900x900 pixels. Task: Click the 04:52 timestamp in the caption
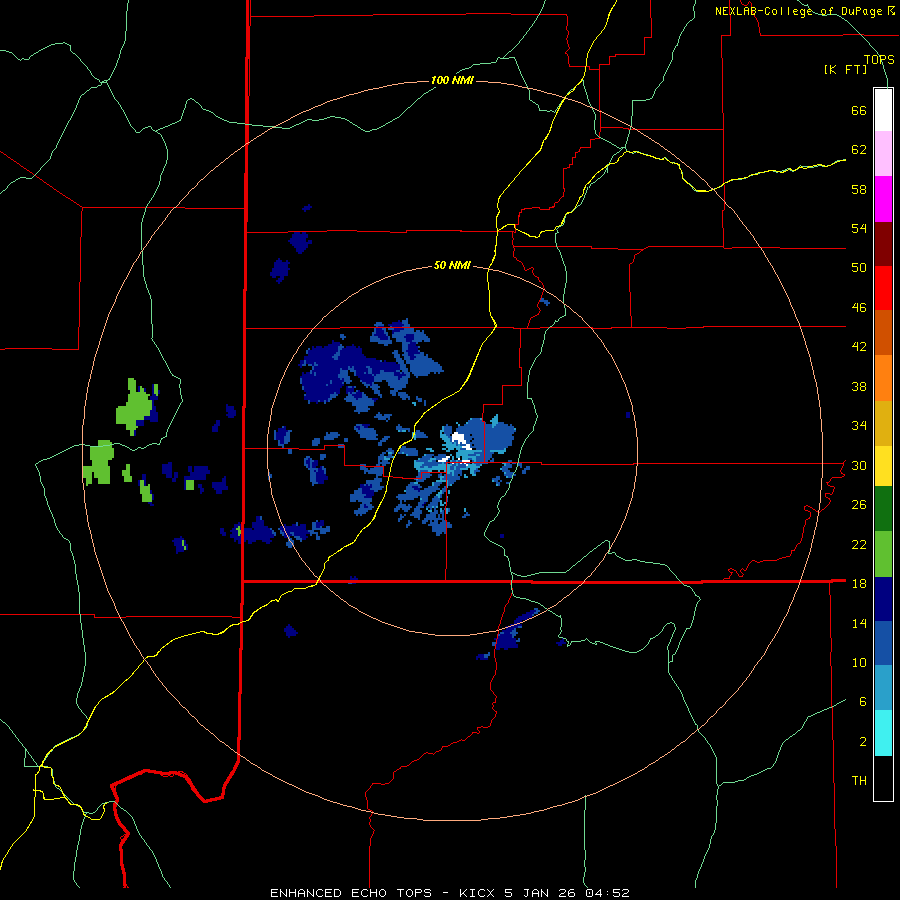click(607, 893)
